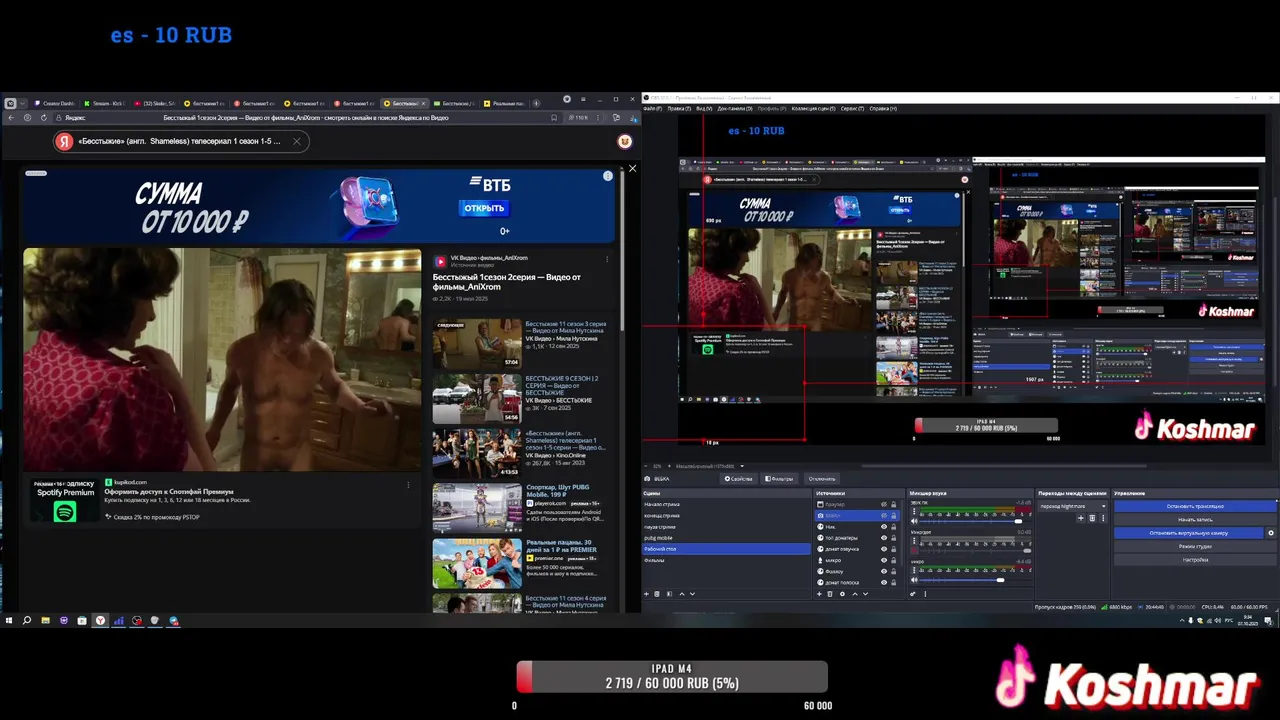Open переход Nightmare transition dropdown
The width and height of the screenshot is (1280, 720).
[1072, 506]
